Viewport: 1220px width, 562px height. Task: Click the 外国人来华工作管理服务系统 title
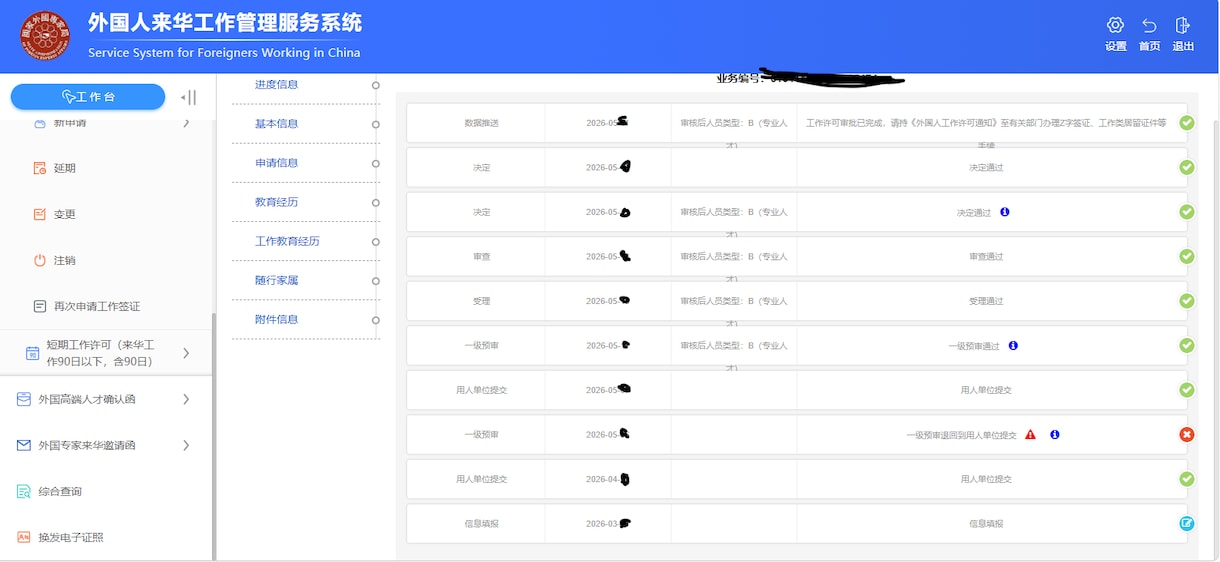pos(225,23)
